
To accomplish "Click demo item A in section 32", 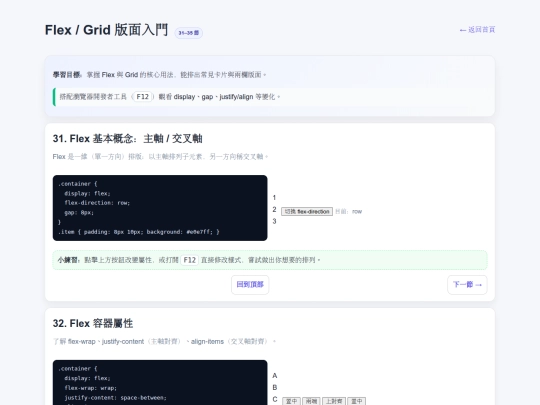I will (x=274, y=376).
